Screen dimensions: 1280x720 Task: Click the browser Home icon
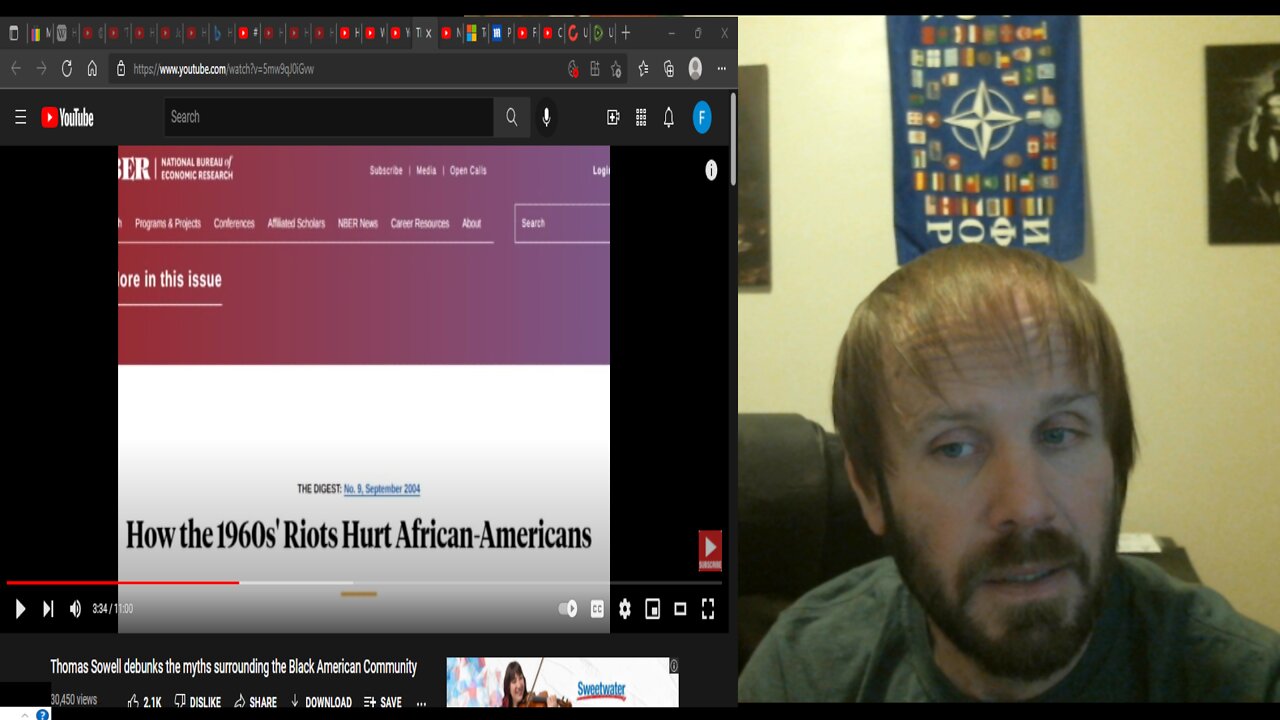(92, 69)
